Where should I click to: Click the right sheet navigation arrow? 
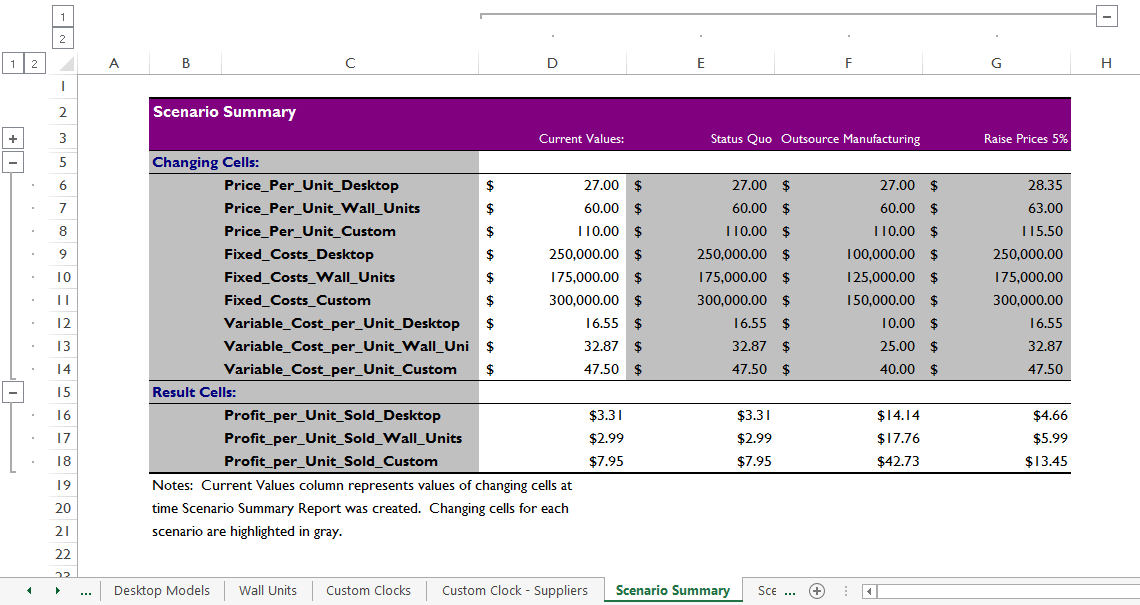click(x=56, y=591)
